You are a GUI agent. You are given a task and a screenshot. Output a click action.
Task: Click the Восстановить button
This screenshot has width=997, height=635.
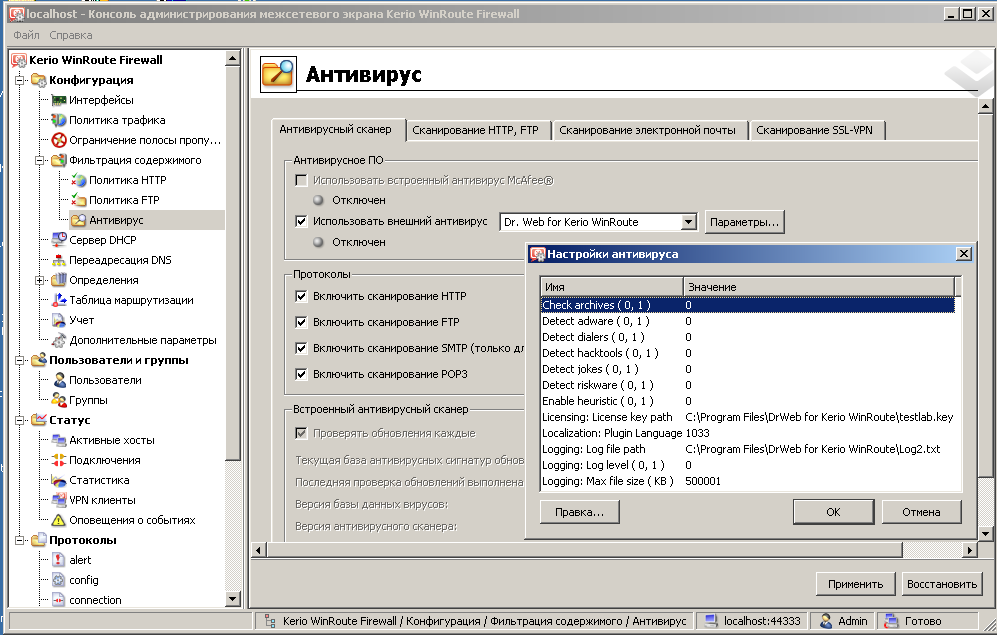point(942,584)
